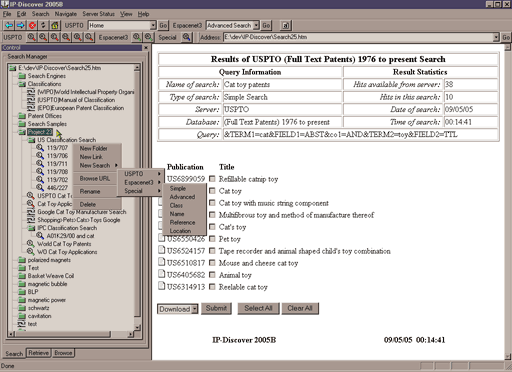Click the magnifier icon for 119/707 search
The height and width of the screenshot is (372, 512).
point(40,147)
